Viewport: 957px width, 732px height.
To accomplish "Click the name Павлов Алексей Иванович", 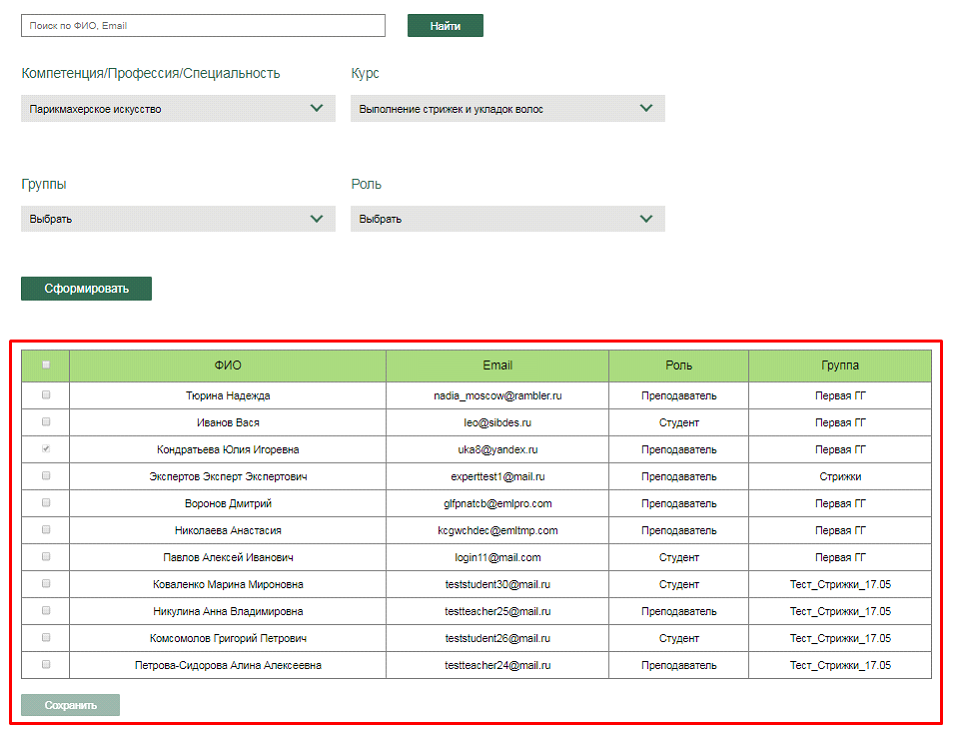I will click(x=228, y=557).
